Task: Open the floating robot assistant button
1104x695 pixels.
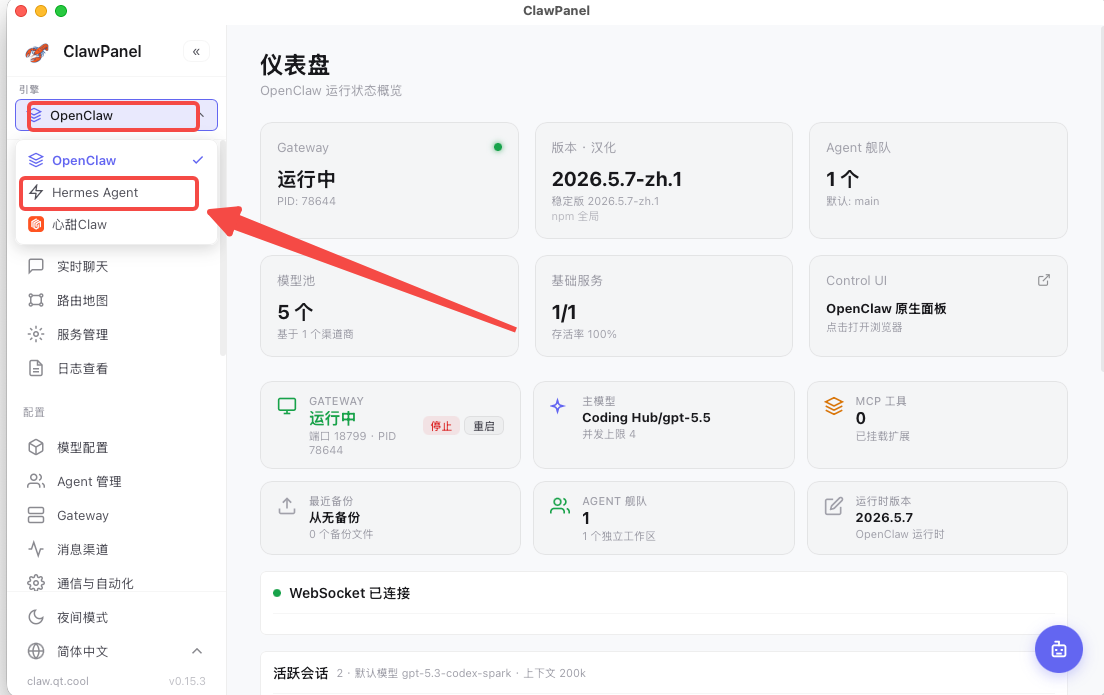Action: click(1058, 649)
